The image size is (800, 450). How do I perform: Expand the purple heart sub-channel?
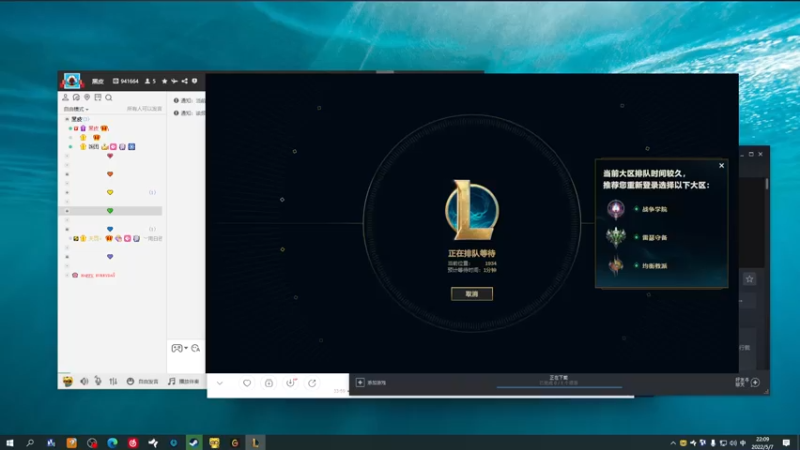pyautogui.click(x=67, y=257)
